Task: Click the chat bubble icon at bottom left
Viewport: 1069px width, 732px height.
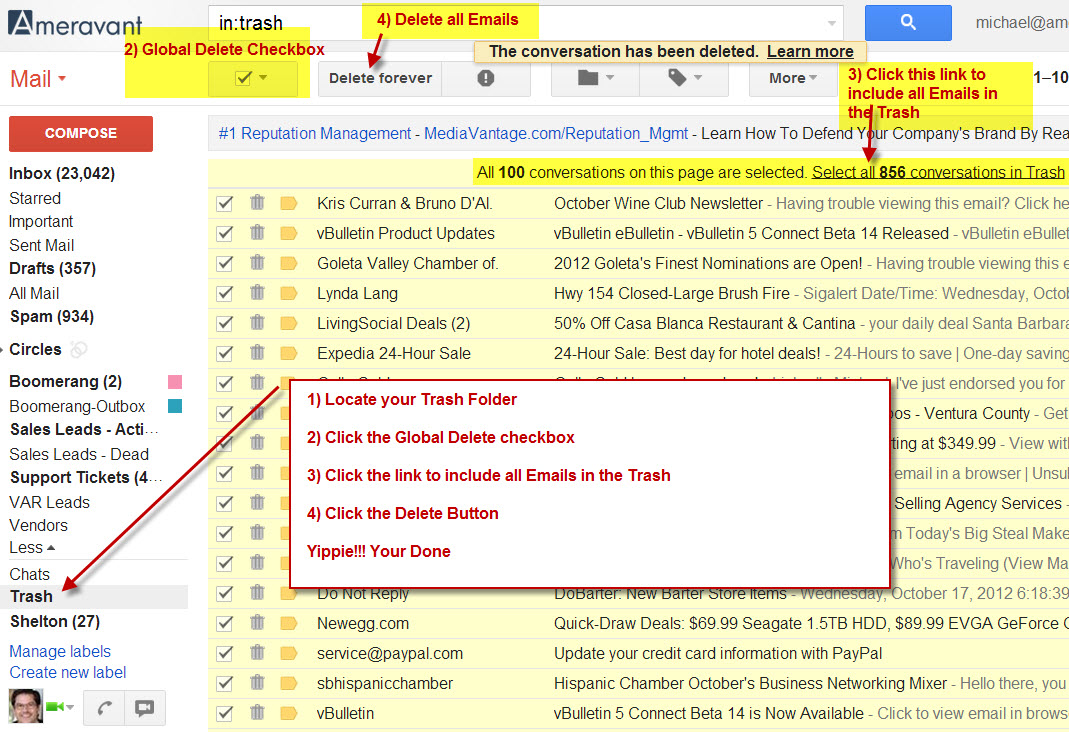Action: click(145, 706)
